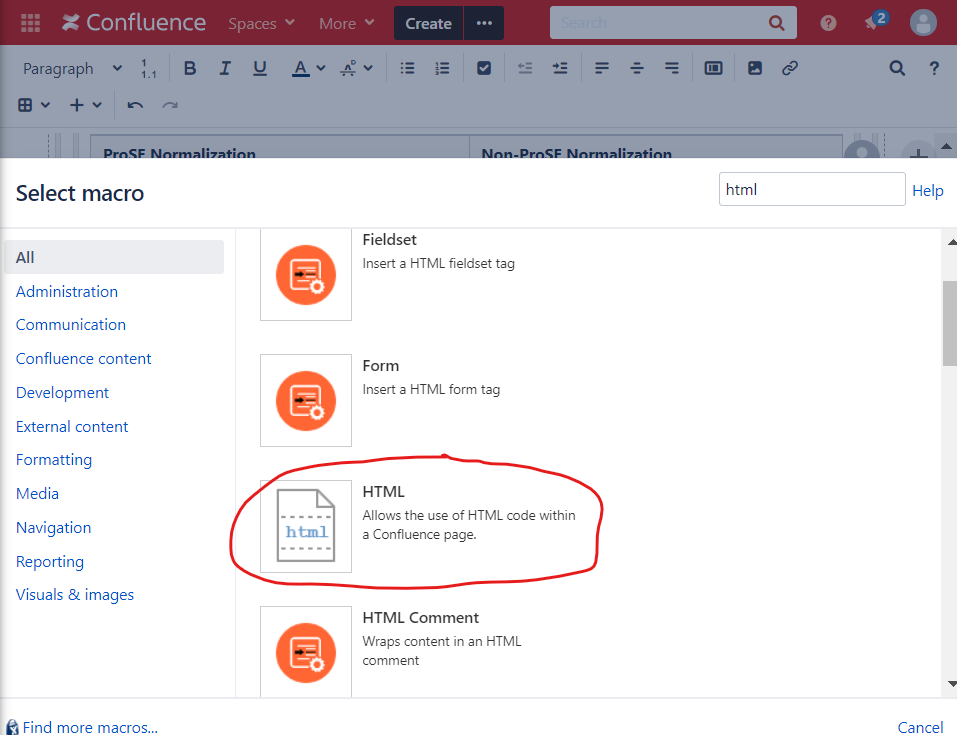Click the Create button

coord(428,23)
